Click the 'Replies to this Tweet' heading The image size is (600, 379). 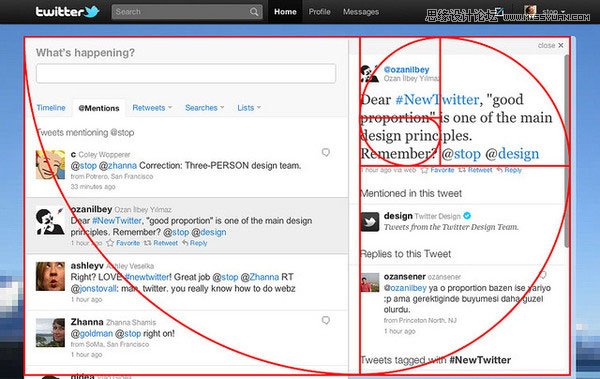406,254
